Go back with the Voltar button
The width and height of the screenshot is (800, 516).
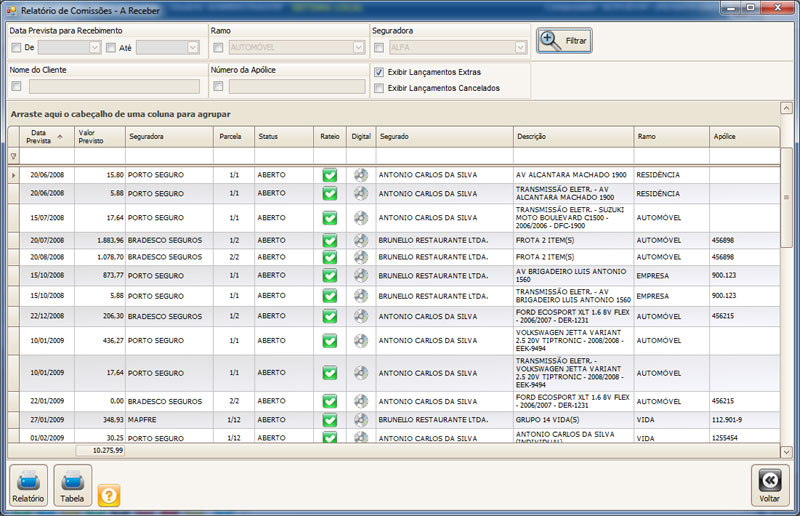pos(769,485)
